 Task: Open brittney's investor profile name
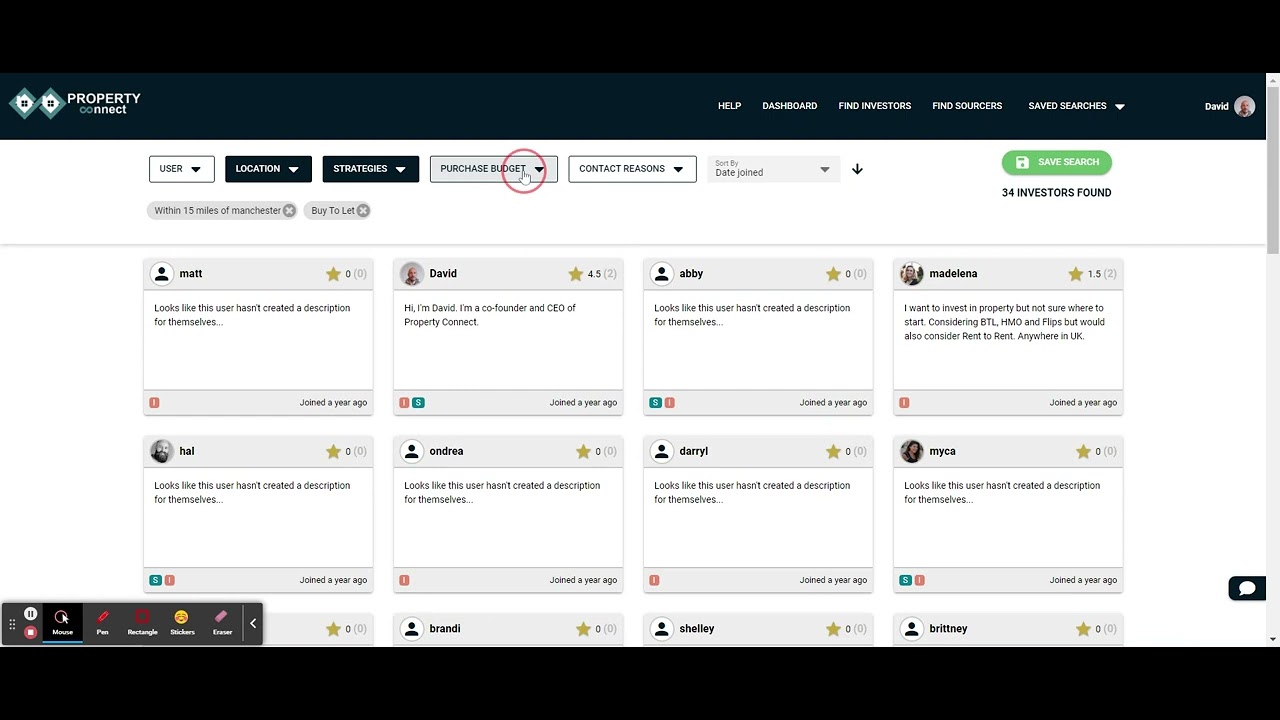[x=948, y=629]
